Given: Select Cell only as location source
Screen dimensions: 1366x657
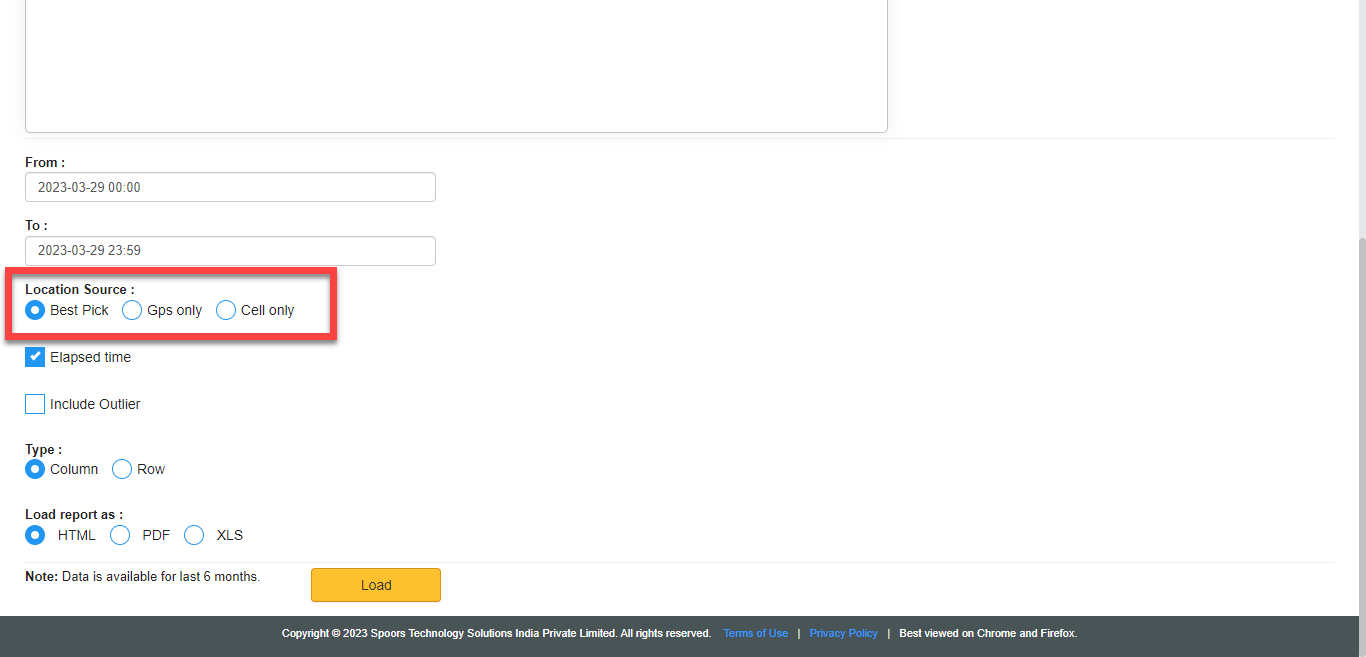Looking at the screenshot, I should (226, 310).
